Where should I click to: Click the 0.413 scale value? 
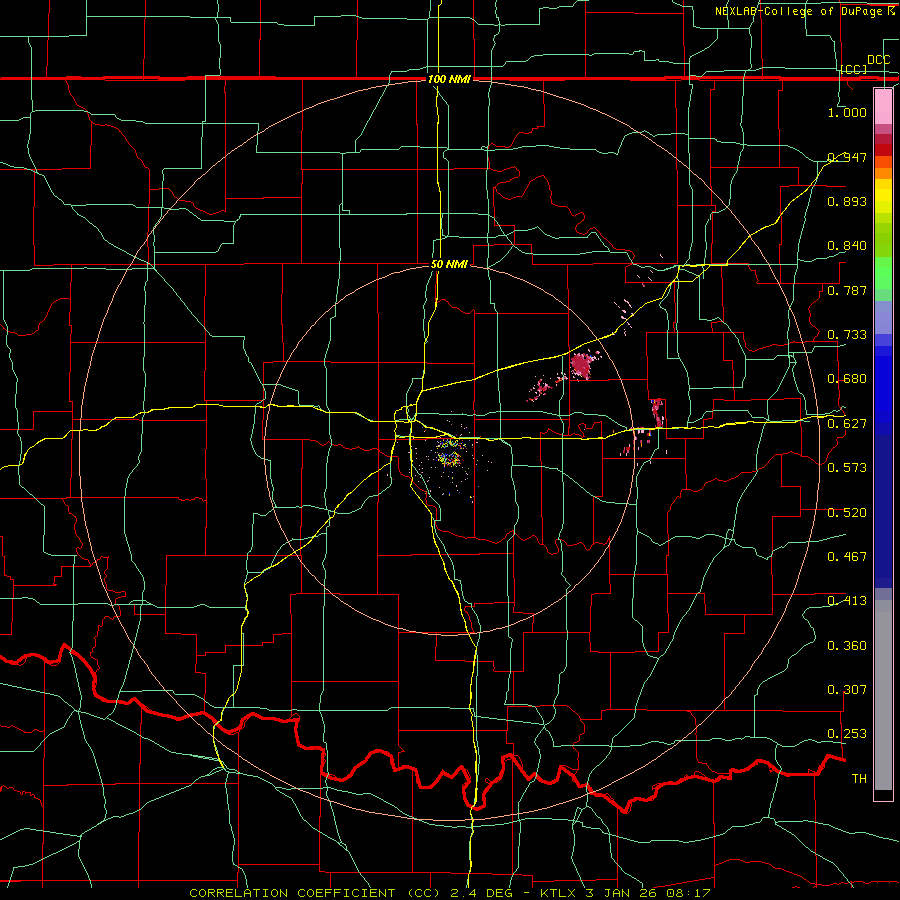coord(847,601)
